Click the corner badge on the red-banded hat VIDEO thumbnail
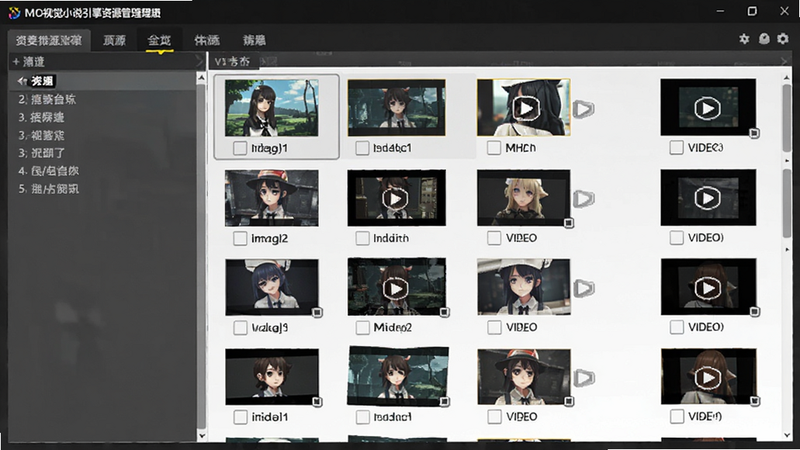Viewport: 800px width, 450px height. [x=568, y=402]
